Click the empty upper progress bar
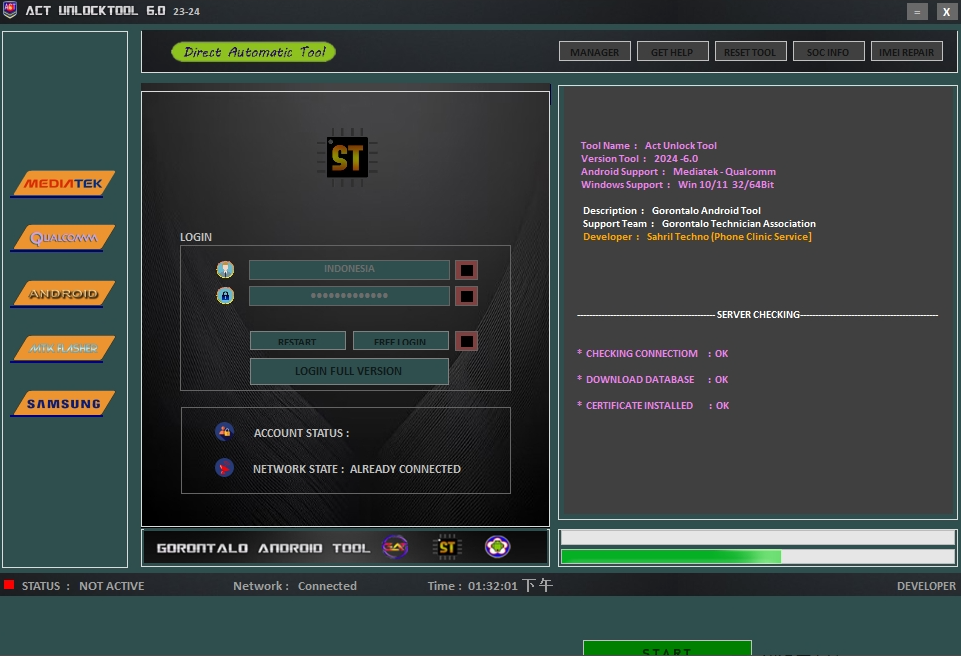This screenshot has height=656, width=961. [x=758, y=538]
